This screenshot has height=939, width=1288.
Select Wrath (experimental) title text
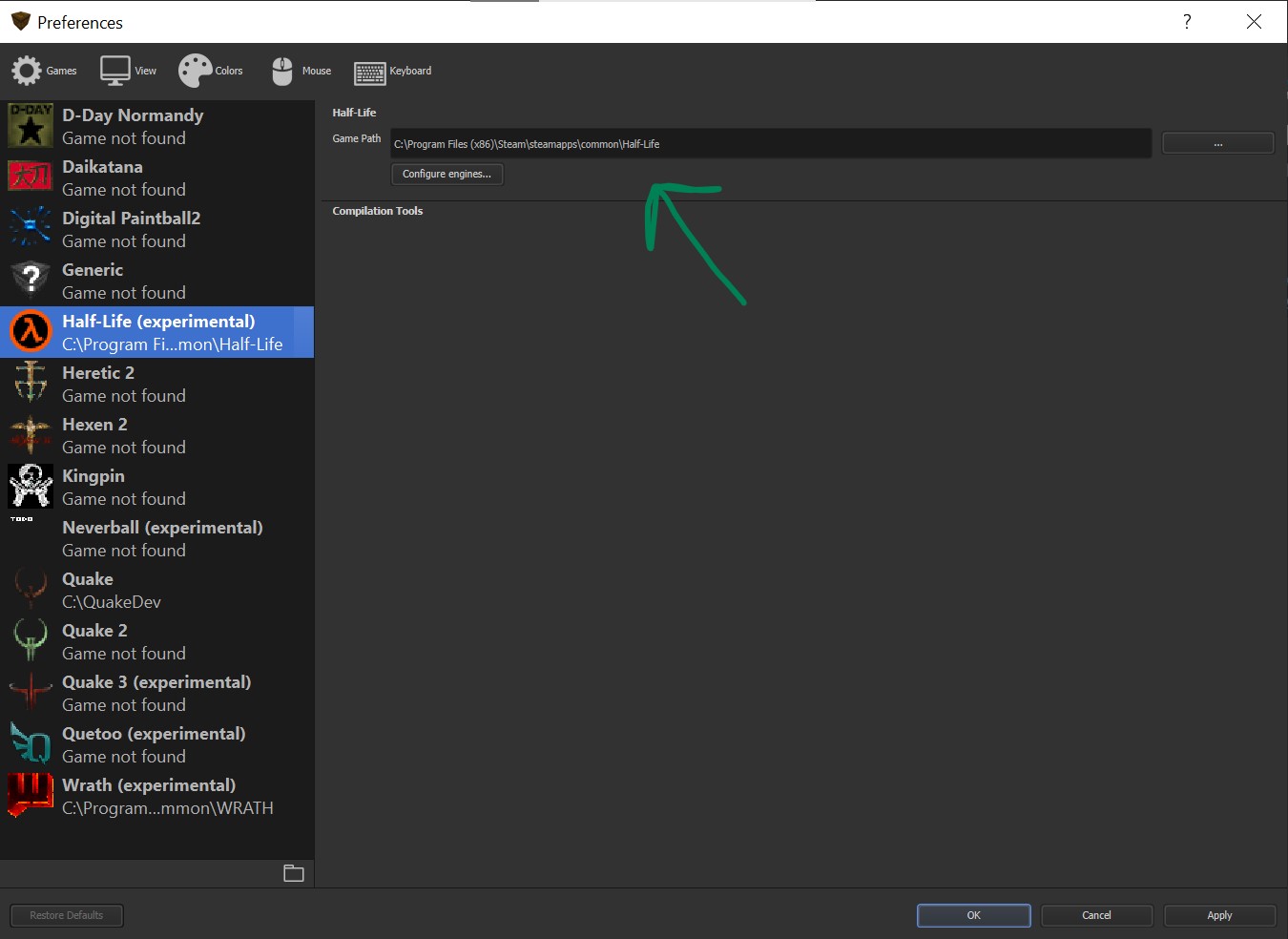tap(149, 785)
